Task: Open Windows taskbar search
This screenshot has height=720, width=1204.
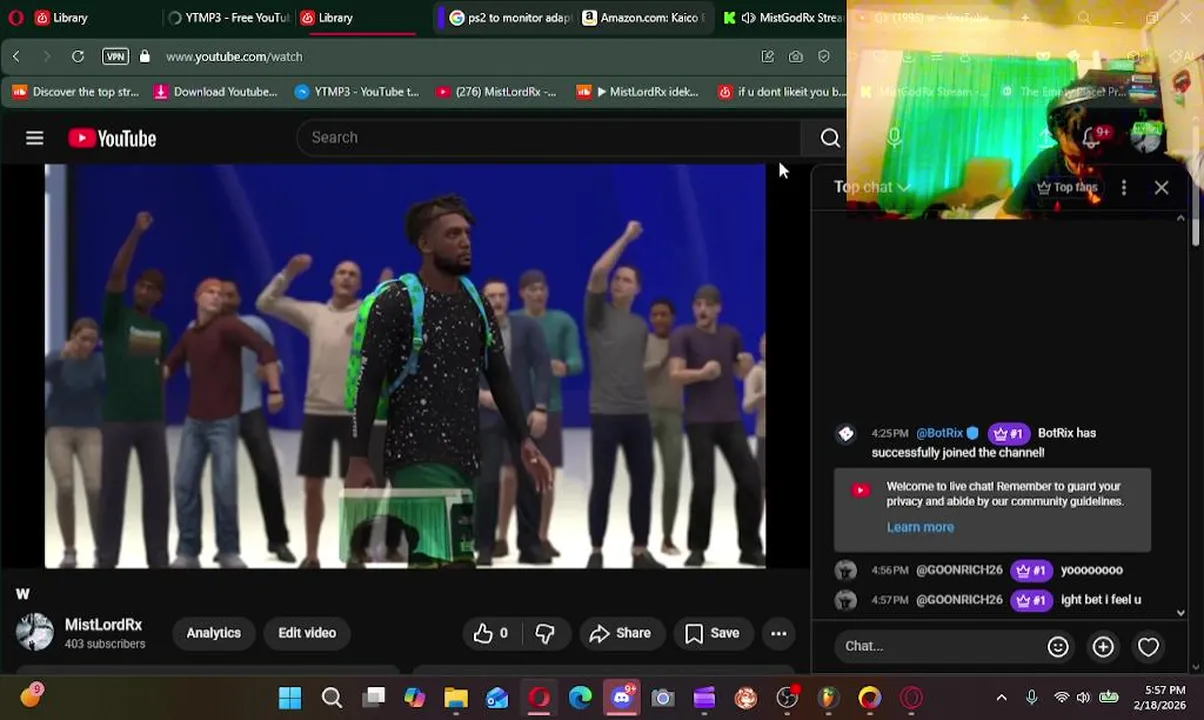Action: tap(332, 697)
